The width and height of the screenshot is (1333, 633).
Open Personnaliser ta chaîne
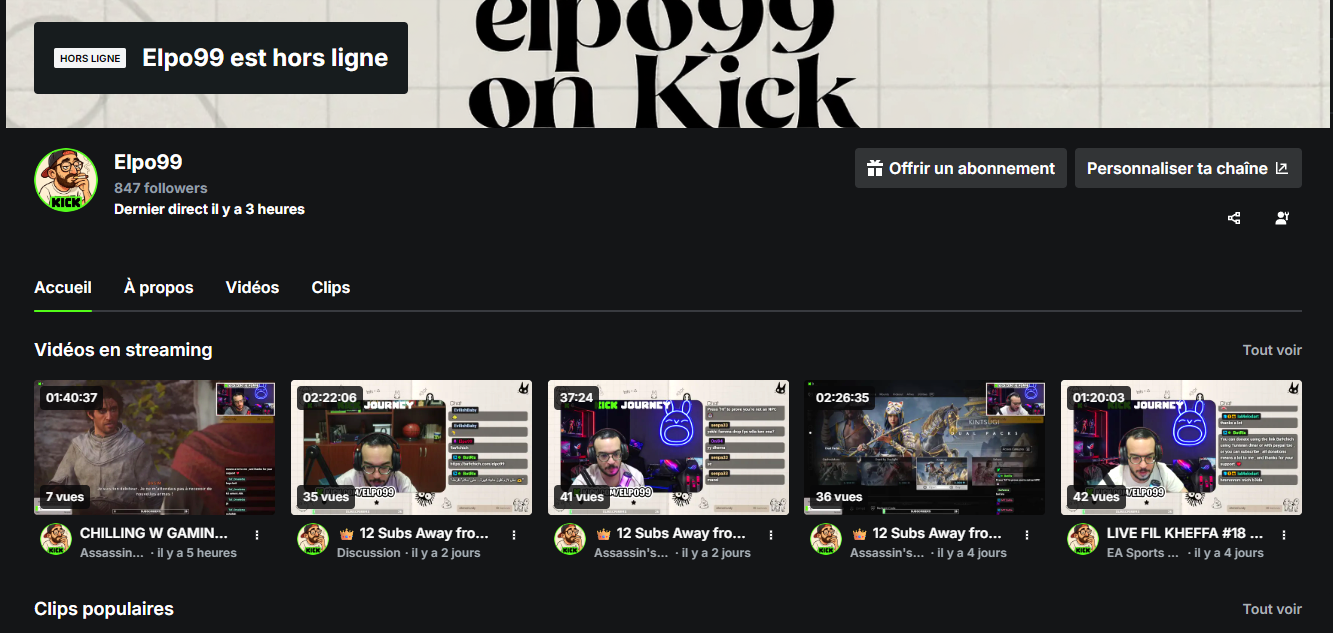click(x=1188, y=168)
